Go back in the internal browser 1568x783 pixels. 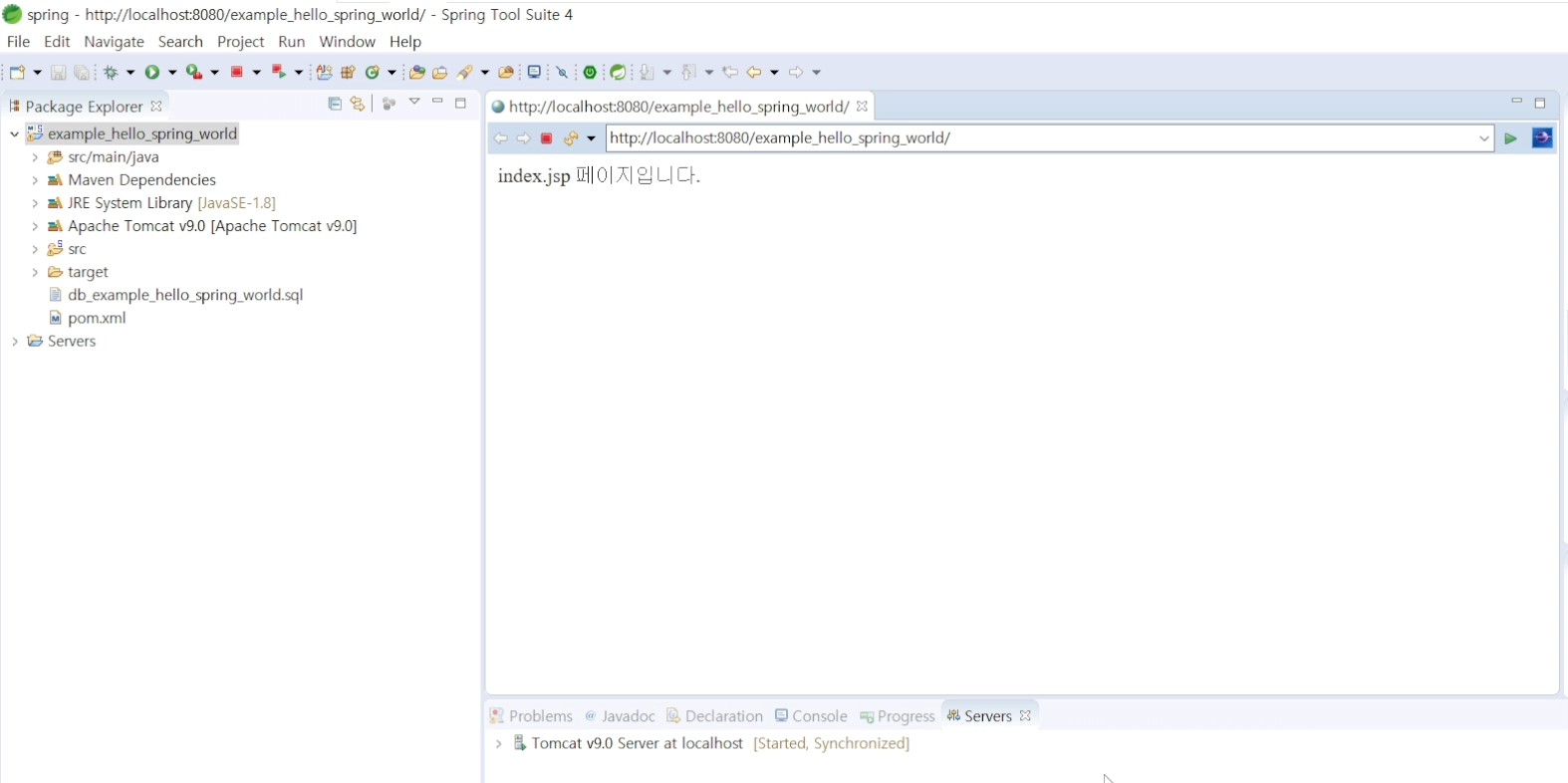[x=500, y=138]
